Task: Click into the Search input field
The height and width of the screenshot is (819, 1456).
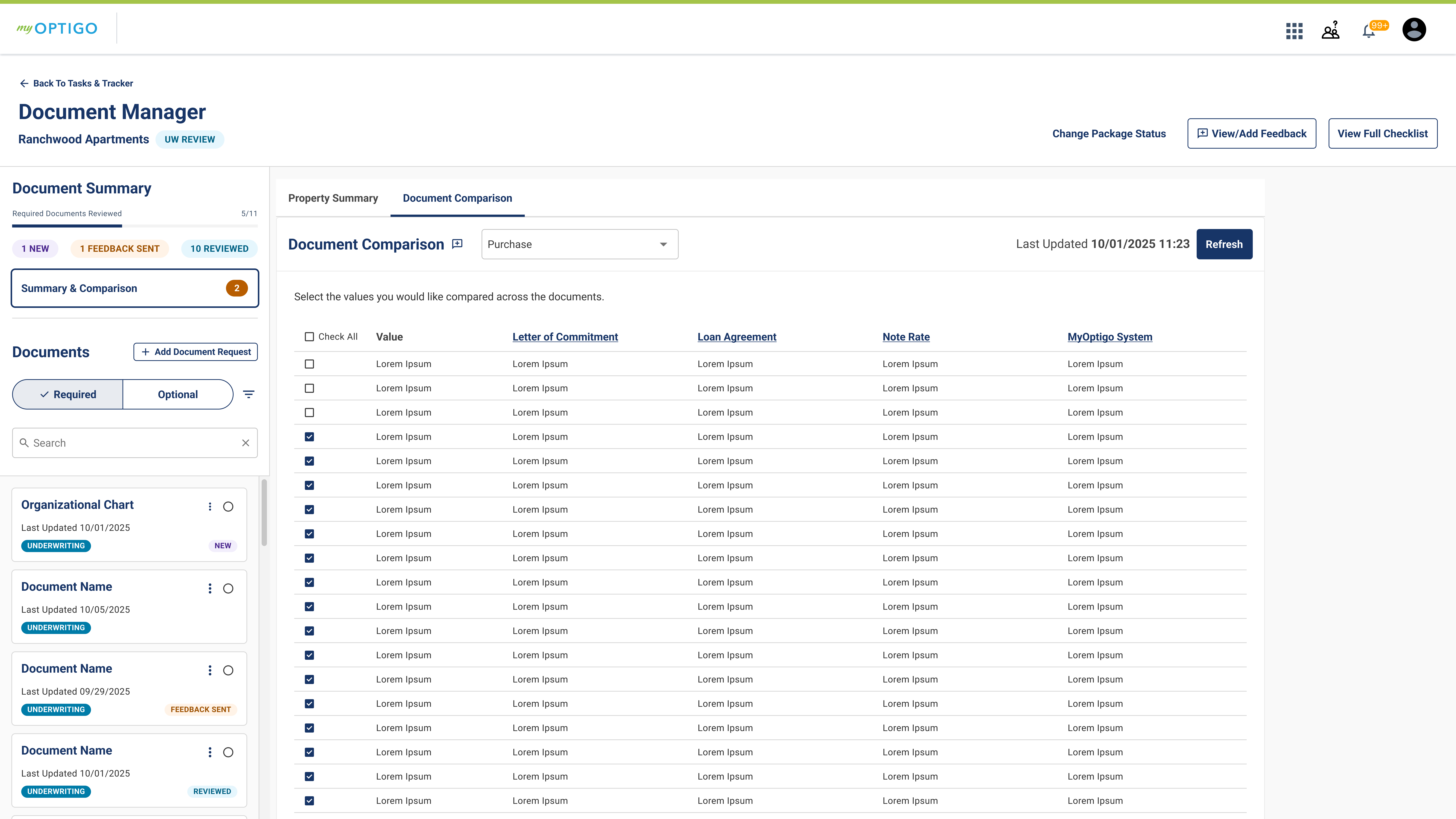Action: 135,443
